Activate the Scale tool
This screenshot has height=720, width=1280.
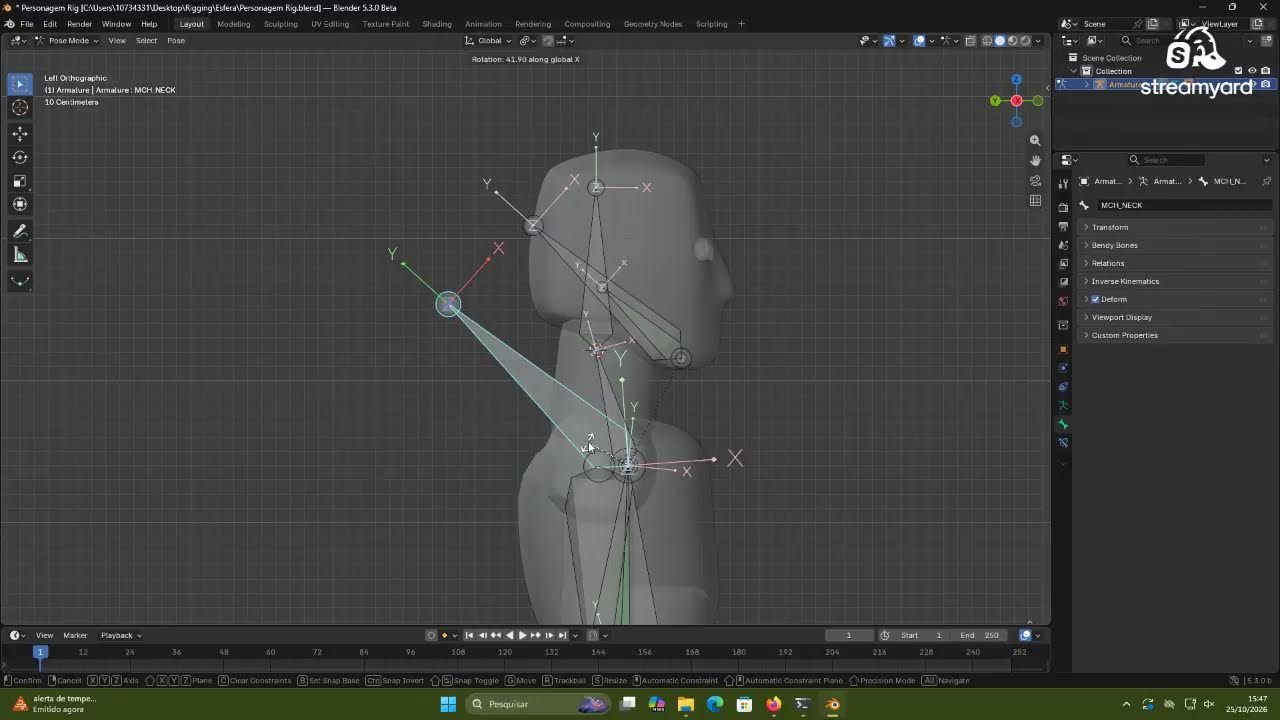[x=20, y=181]
